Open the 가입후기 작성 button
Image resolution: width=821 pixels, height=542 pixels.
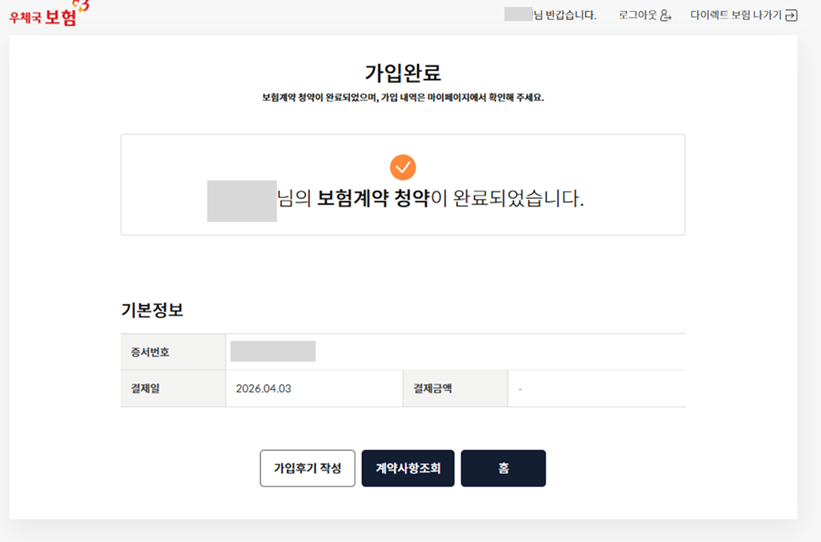pos(307,468)
